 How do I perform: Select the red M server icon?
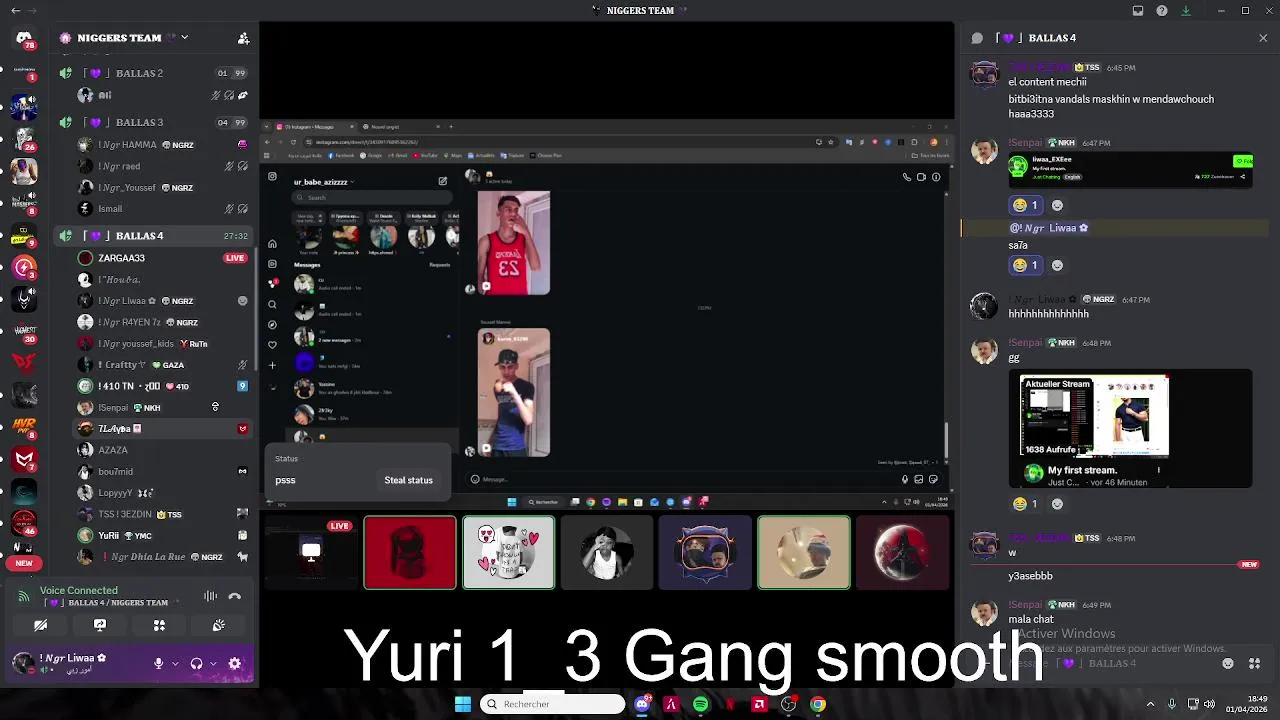[x=24, y=459]
